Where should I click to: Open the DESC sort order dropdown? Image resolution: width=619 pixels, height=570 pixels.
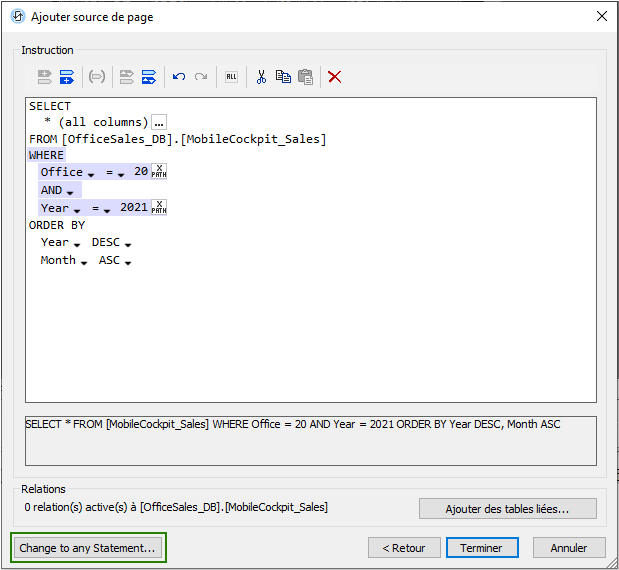coord(128,244)
